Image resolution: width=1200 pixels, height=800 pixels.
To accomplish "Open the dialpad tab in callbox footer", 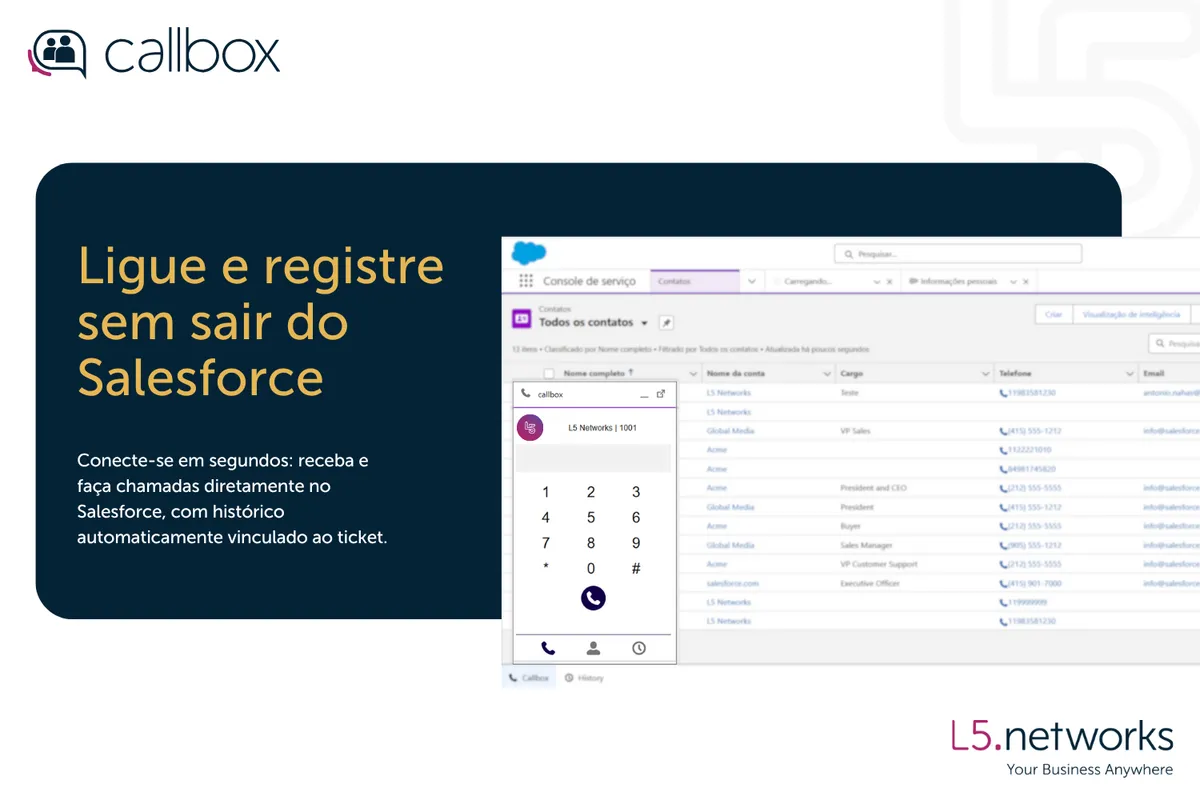I will tap(548, 648).
